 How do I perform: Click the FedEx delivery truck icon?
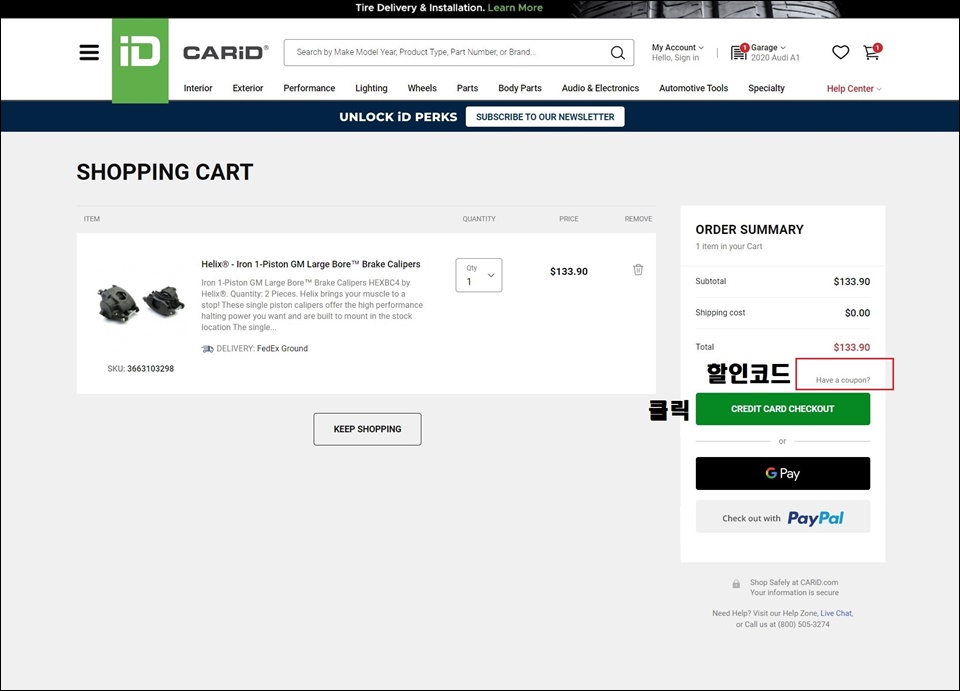(x=208, y=349)
